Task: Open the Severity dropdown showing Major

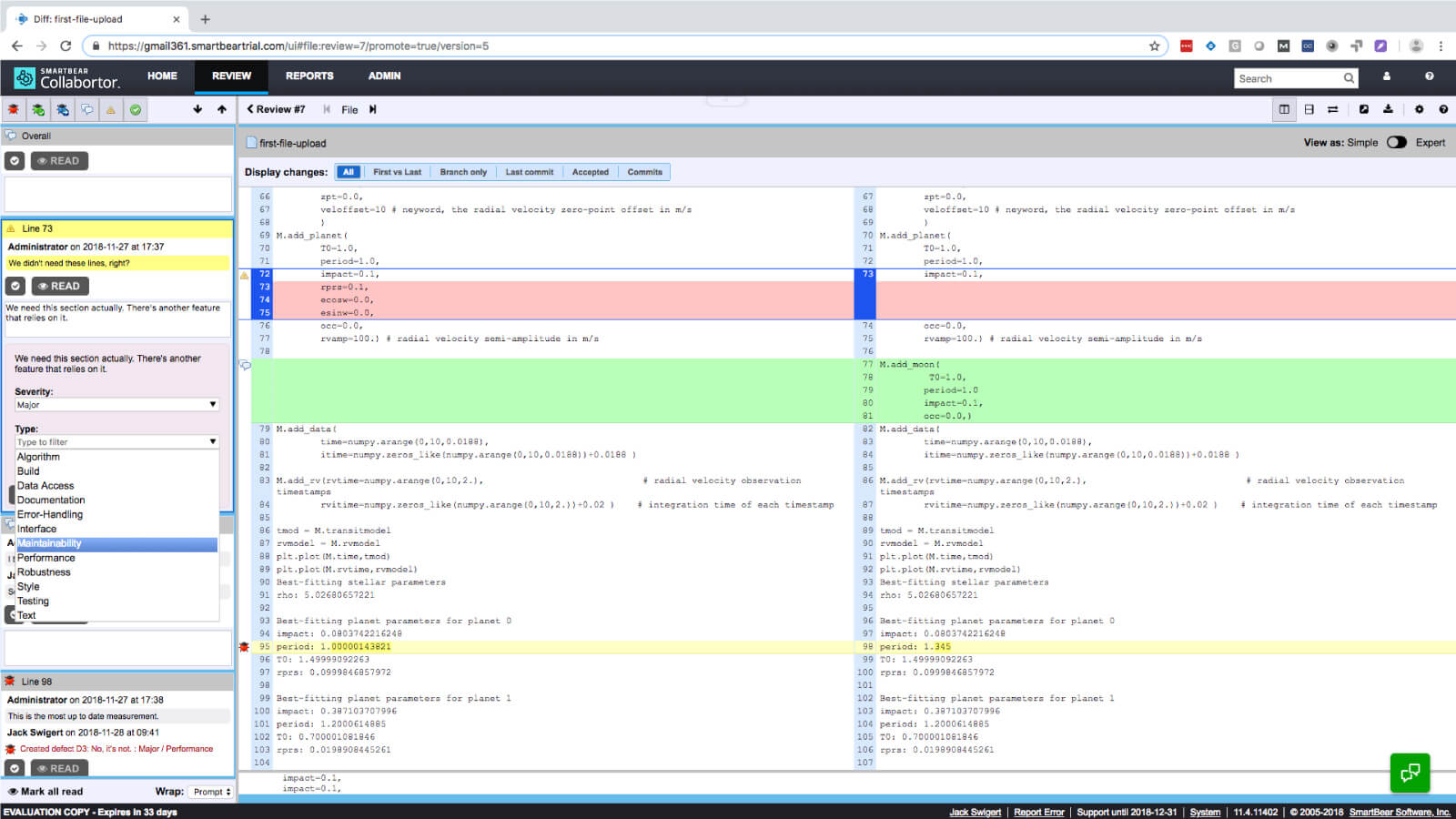Action: click(x=116, y=405)
